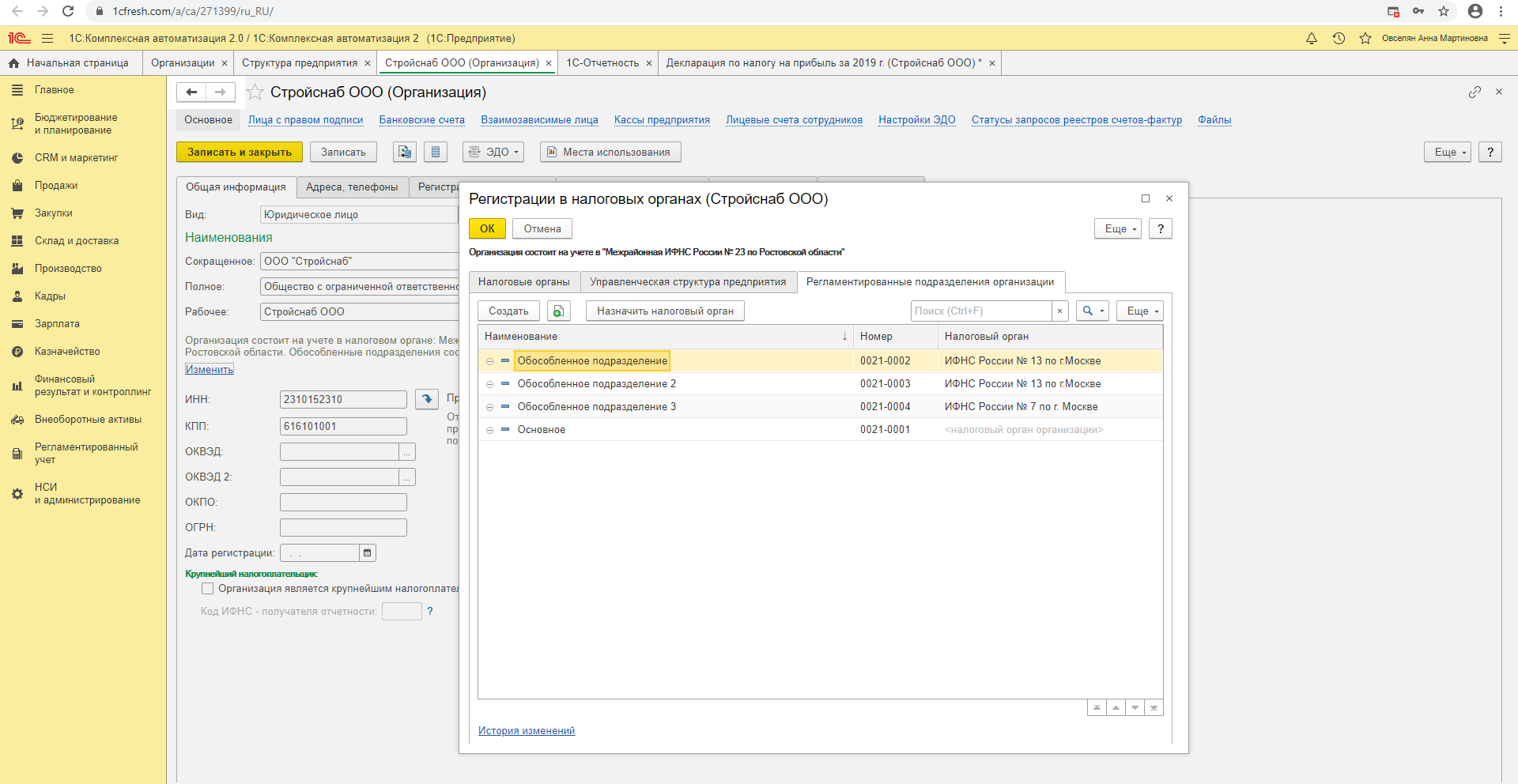
Task: Click Записать и закрыть button
Action: [x=240, y=152]
